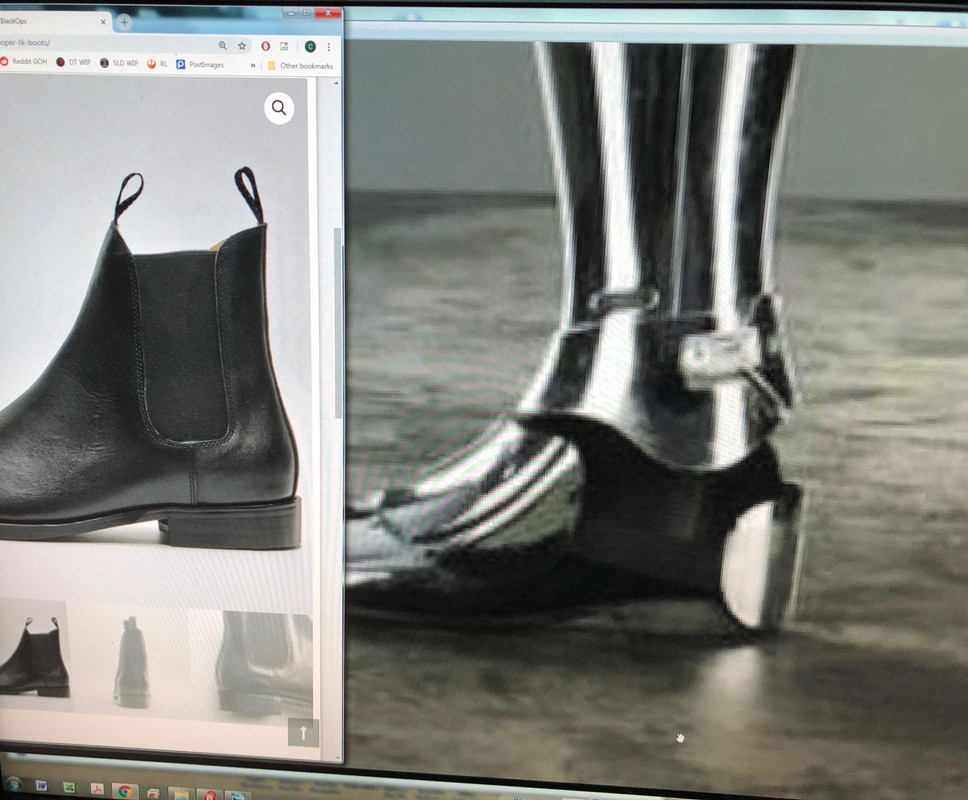Image resolution: width=968 pixels, height=800 pixels.
Task: Open the PostImages bookmark
Action: (x=200, y=64)
